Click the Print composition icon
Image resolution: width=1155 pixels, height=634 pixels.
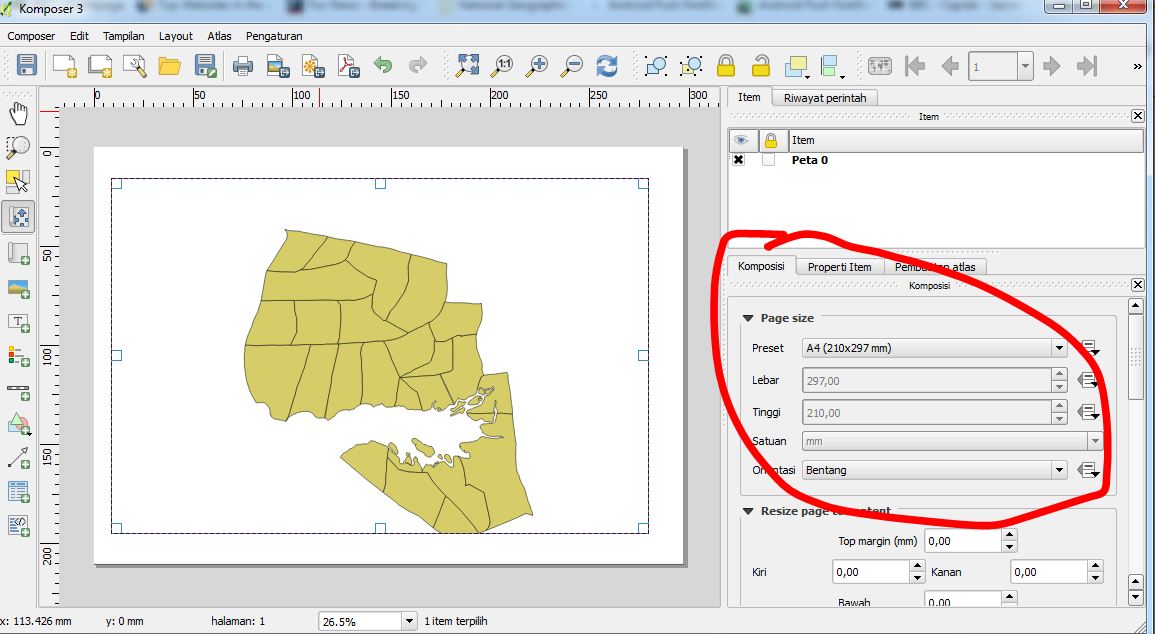click(x=240, y=65)
